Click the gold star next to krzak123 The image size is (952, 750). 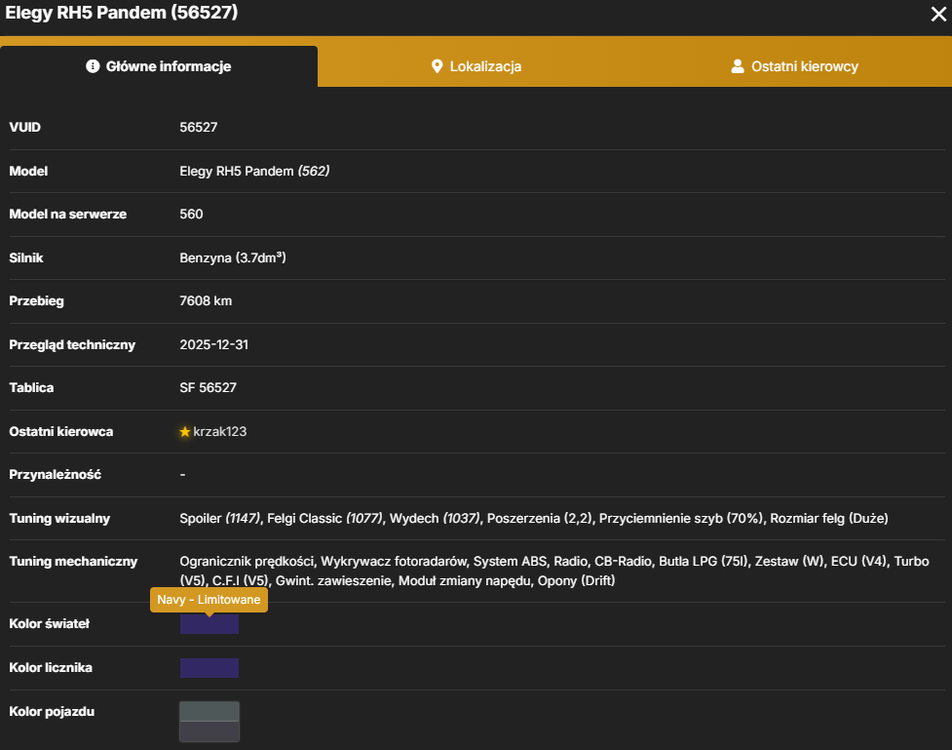[185, 432]
